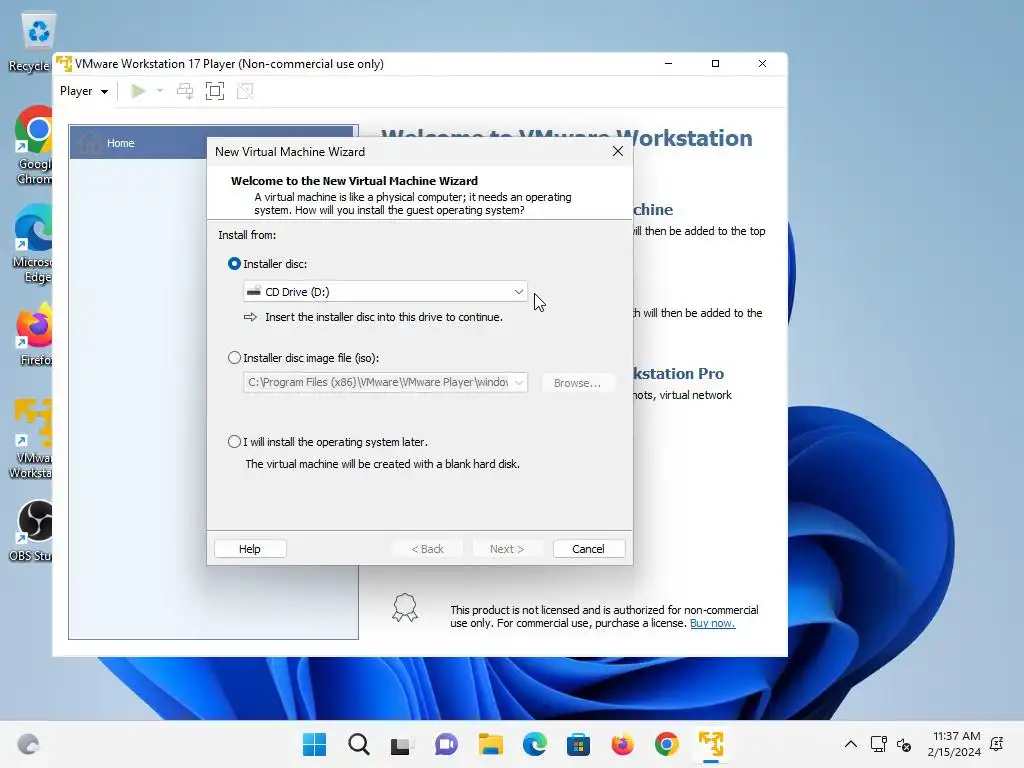
Task: Expand the arrow next to the play icon
Action: tap(160, 91)
